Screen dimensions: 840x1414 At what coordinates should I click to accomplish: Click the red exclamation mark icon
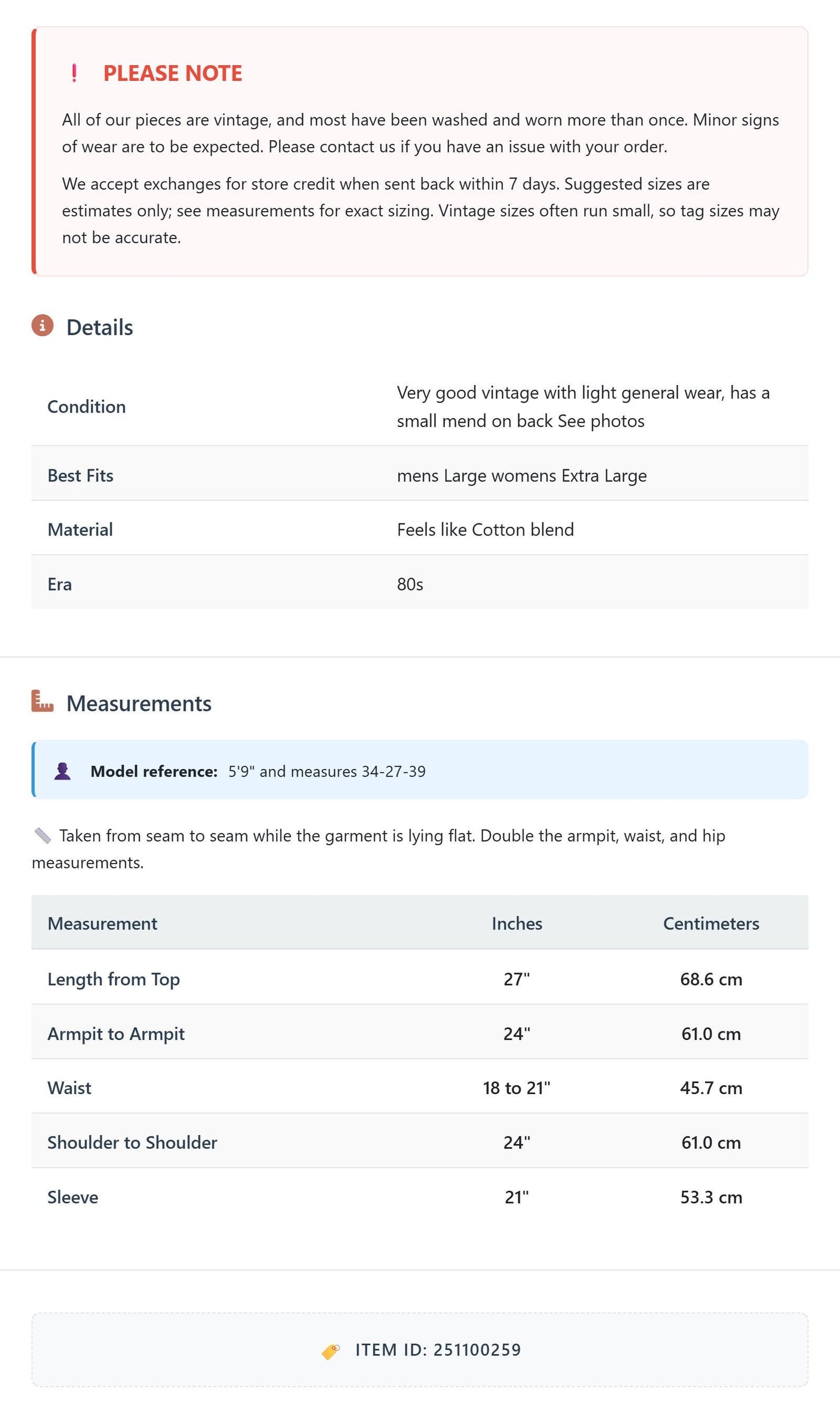pyautogui.click(x=74, y=73)
